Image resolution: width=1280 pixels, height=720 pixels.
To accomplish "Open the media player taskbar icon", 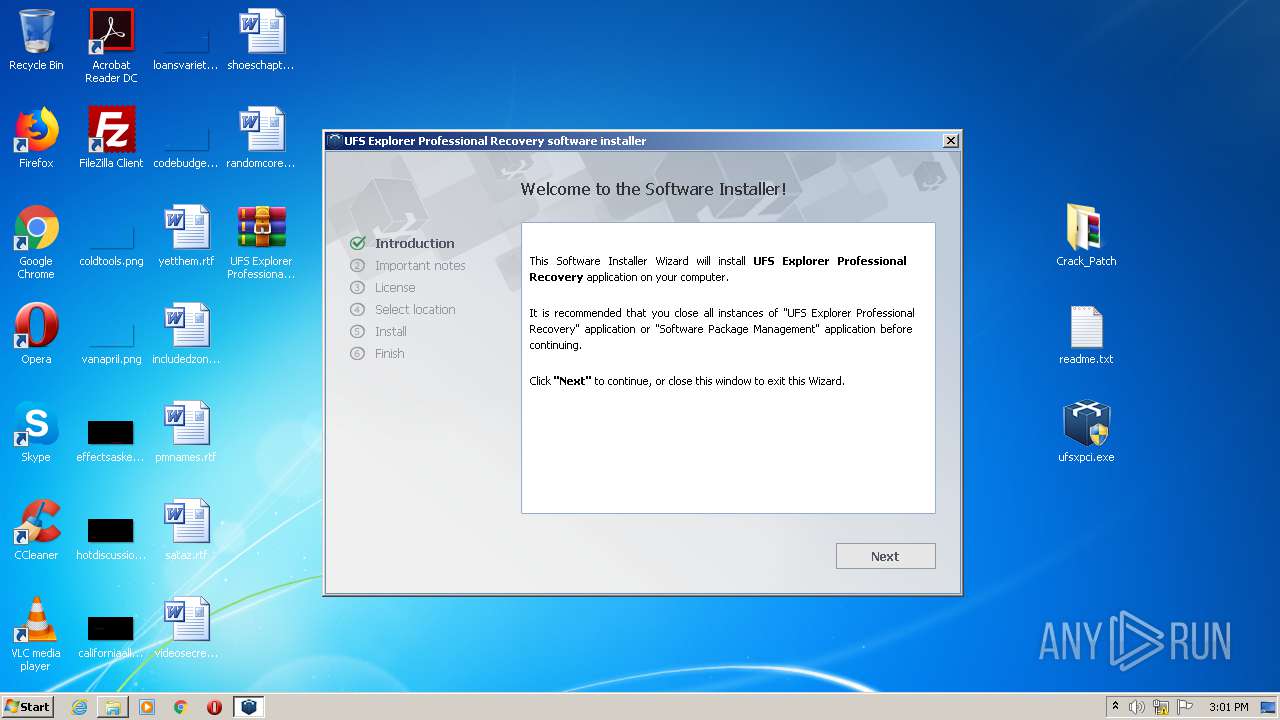I will 147,707.
